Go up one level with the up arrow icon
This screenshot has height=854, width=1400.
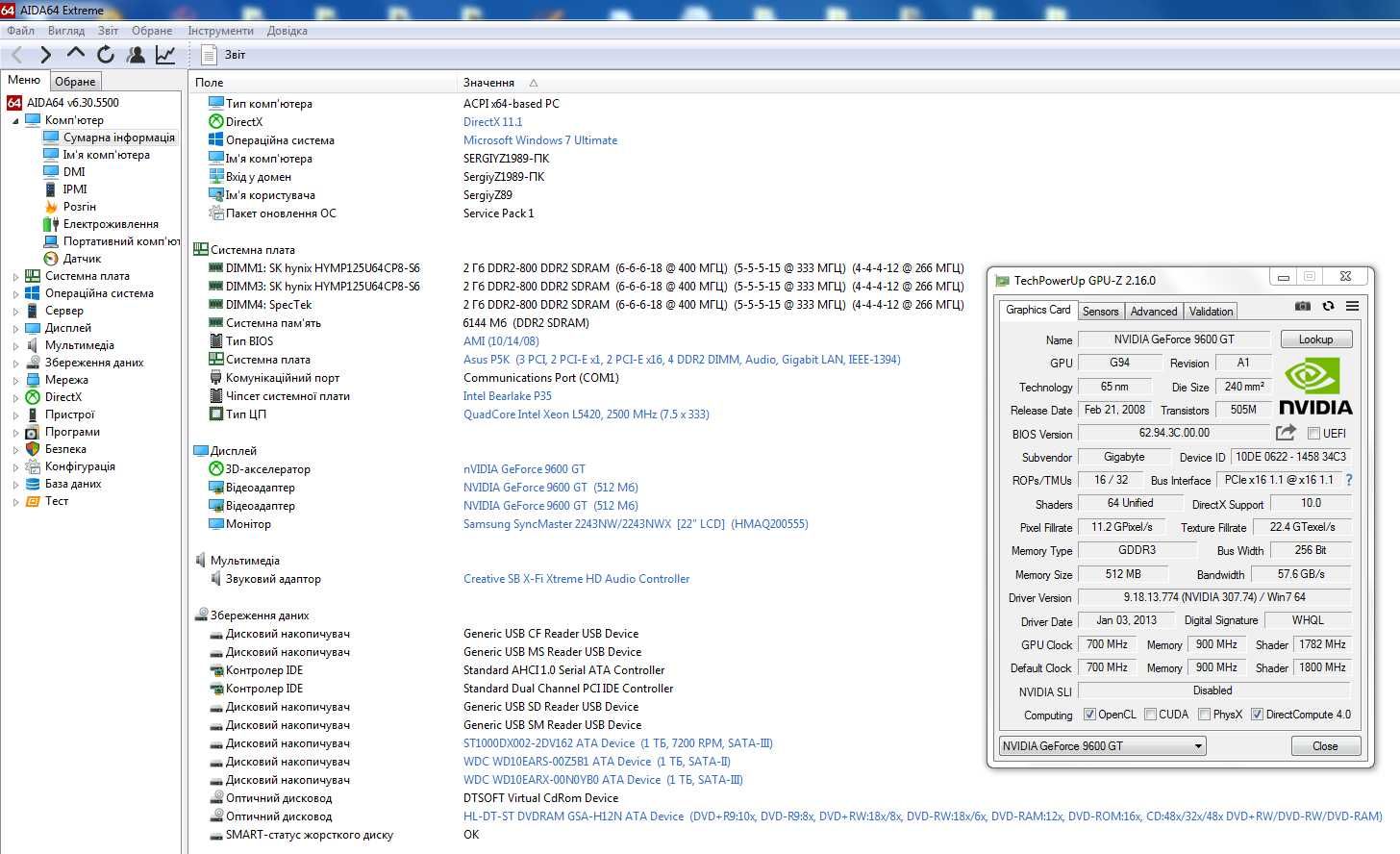(76, 54)
